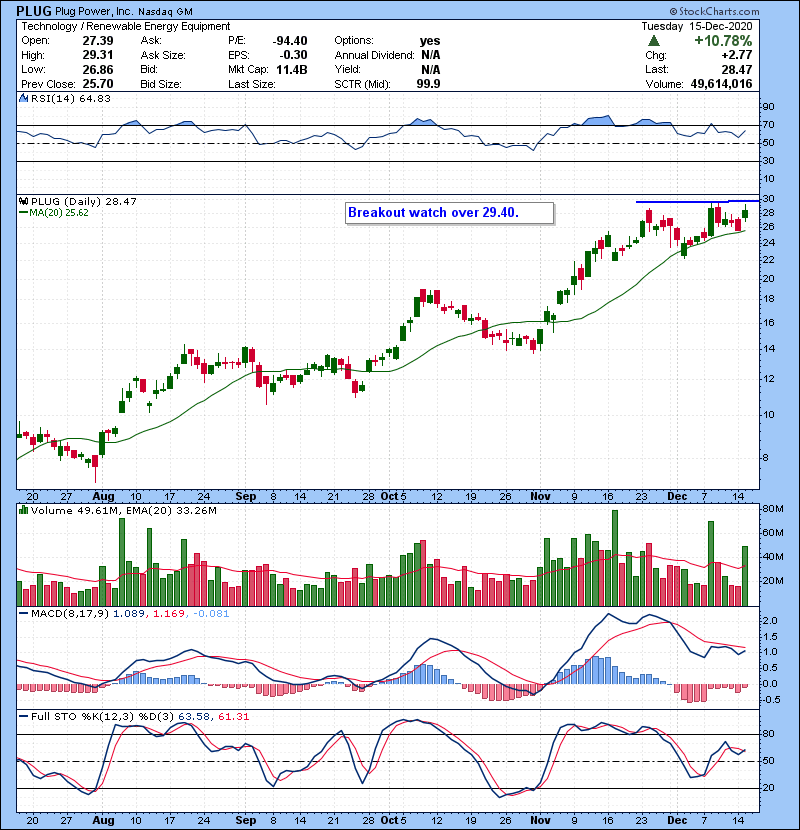Select the Low value 26.86
The width and height of the screenshot is (800, 830).
click(98, 69)
